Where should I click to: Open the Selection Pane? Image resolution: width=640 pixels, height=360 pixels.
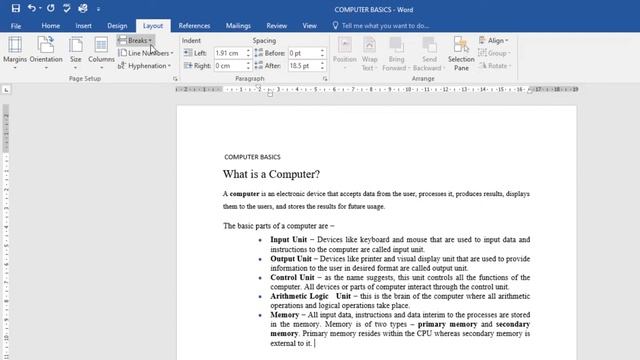point(461,53)
